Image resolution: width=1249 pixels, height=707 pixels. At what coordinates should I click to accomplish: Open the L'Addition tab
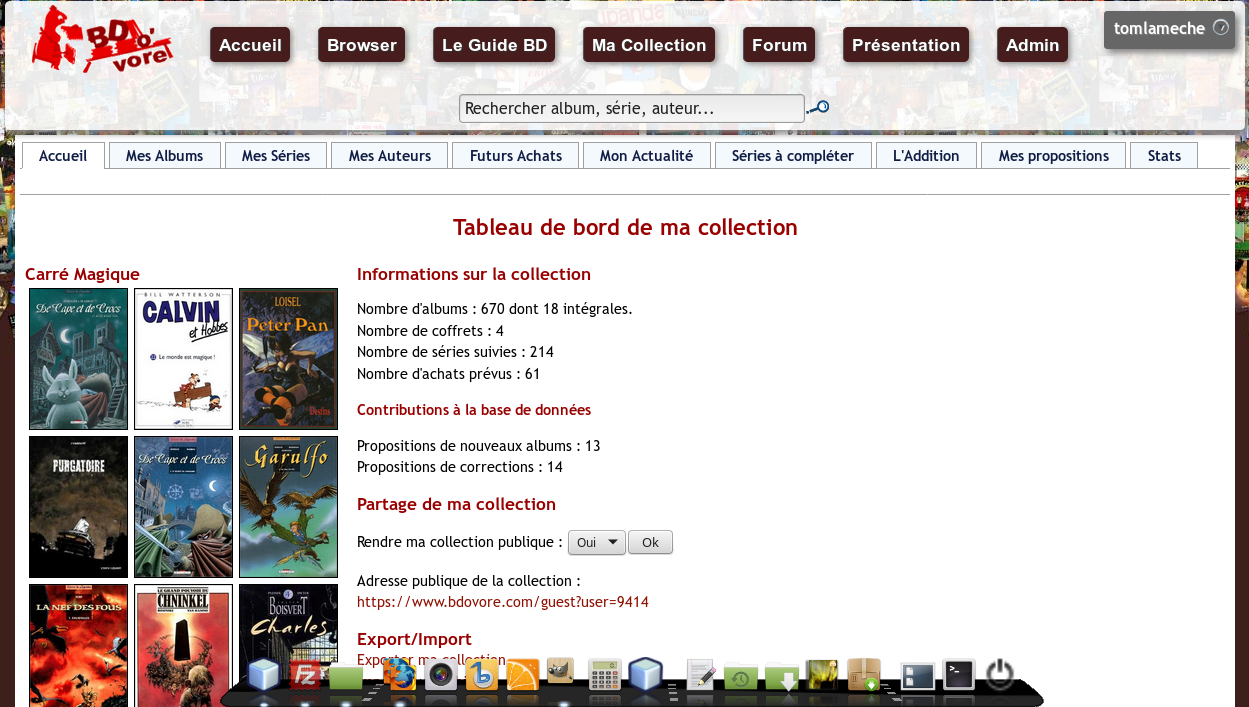(926, 156)
